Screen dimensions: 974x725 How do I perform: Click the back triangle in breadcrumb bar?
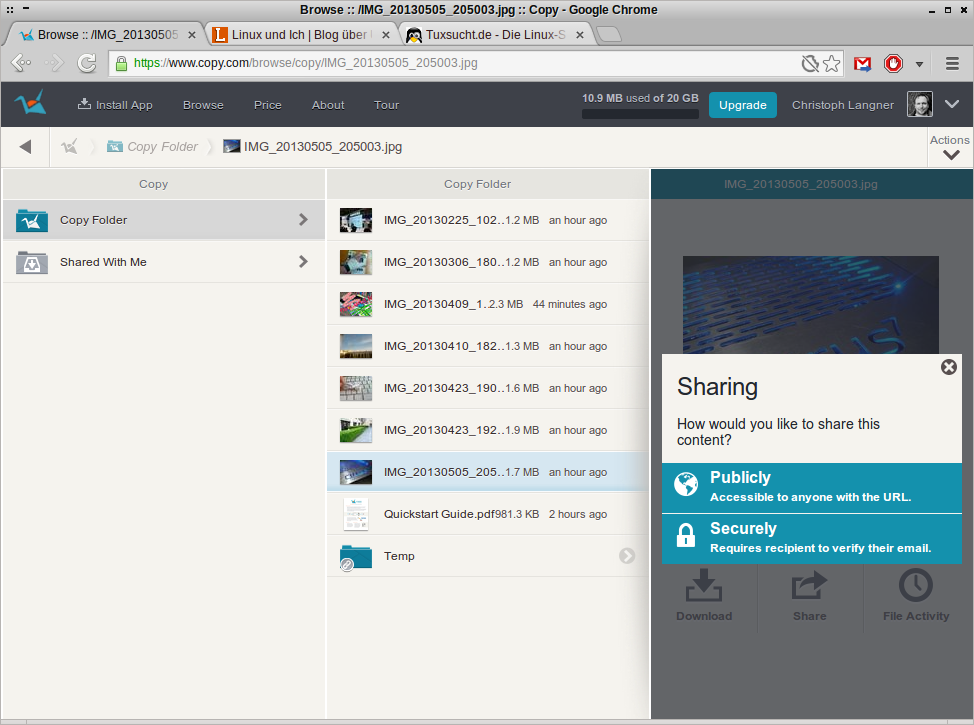(25, 147)
